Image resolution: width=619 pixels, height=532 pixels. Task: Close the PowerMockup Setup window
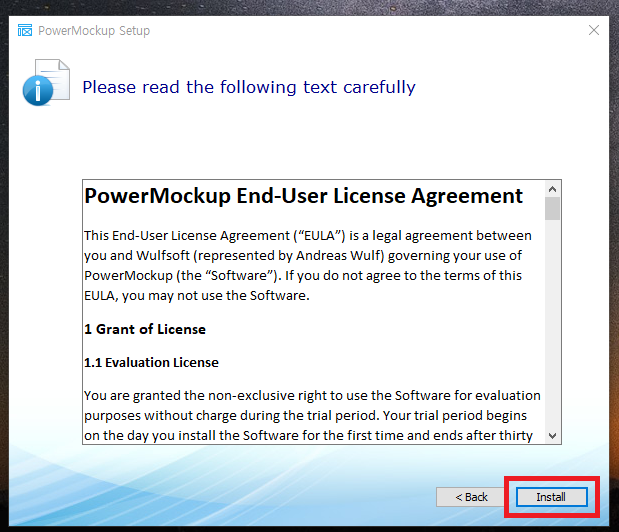tap(594, 30)
